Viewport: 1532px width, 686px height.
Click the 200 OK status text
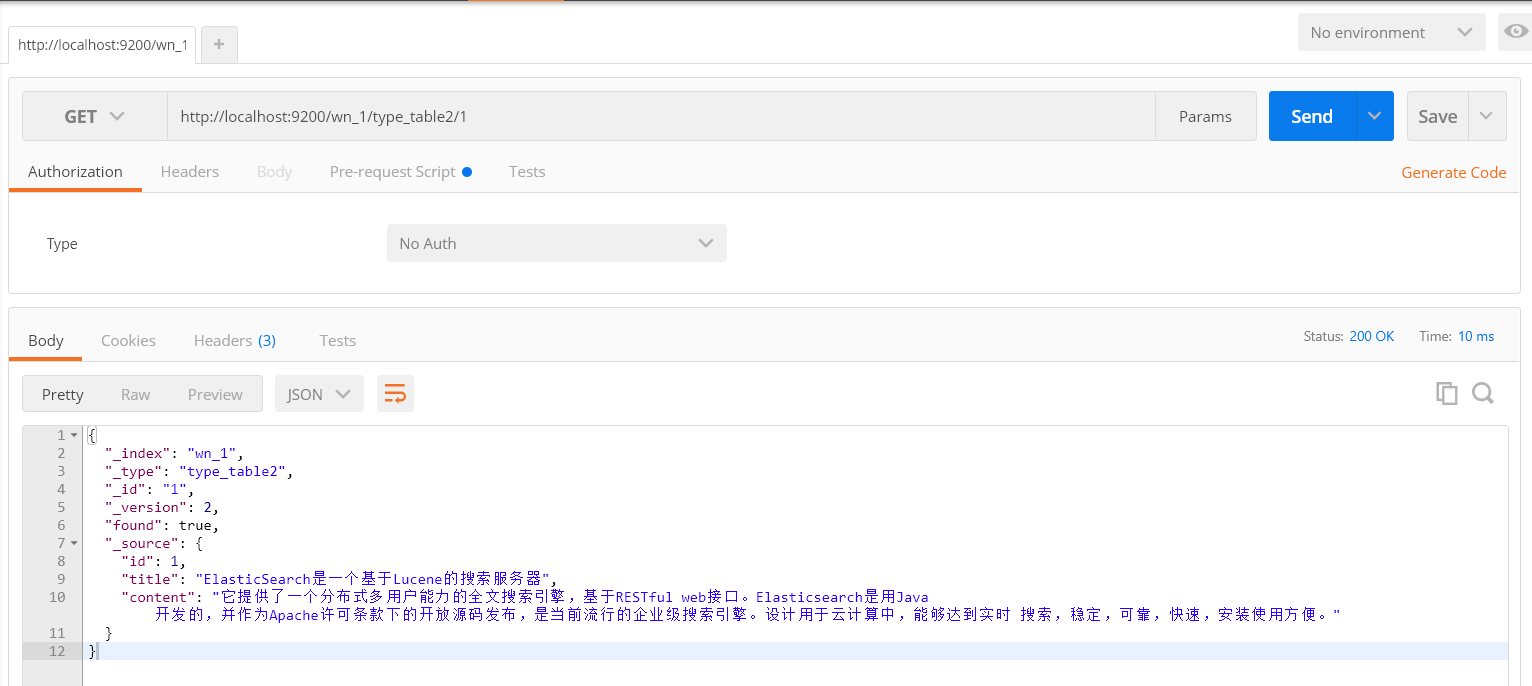tap(1371, 336)
